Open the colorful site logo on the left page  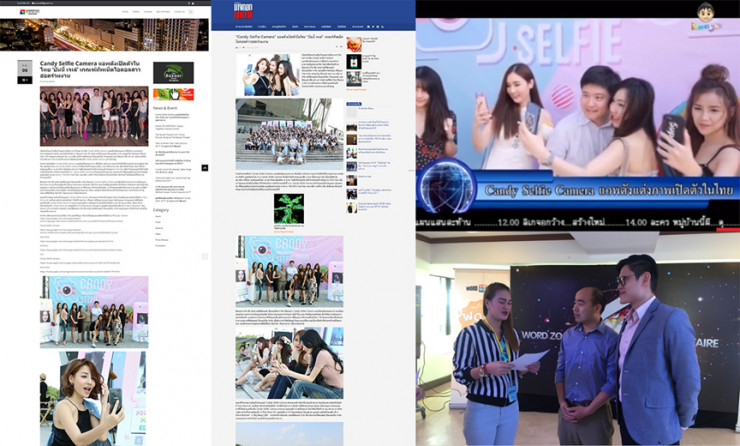29,12
